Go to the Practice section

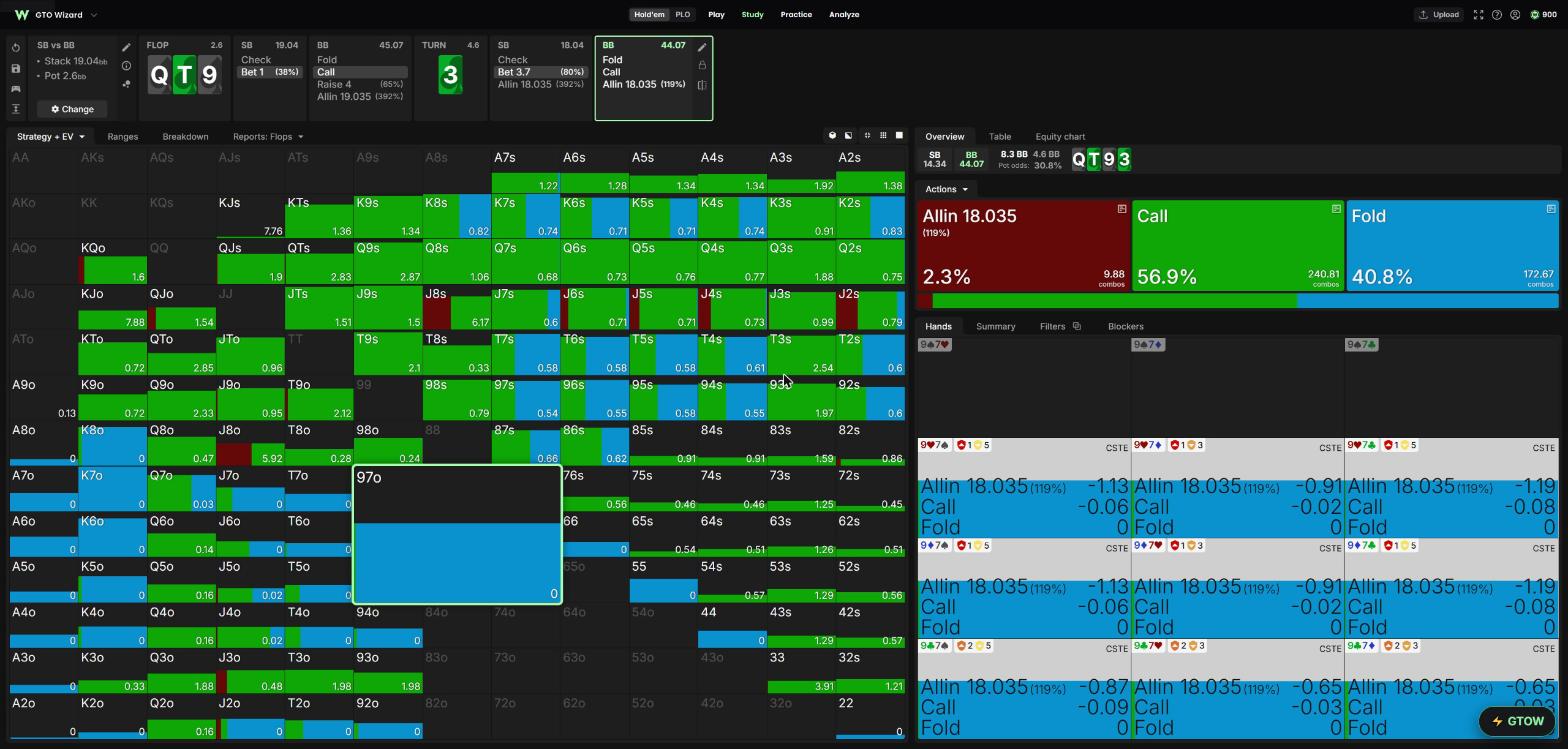(796, 15)
